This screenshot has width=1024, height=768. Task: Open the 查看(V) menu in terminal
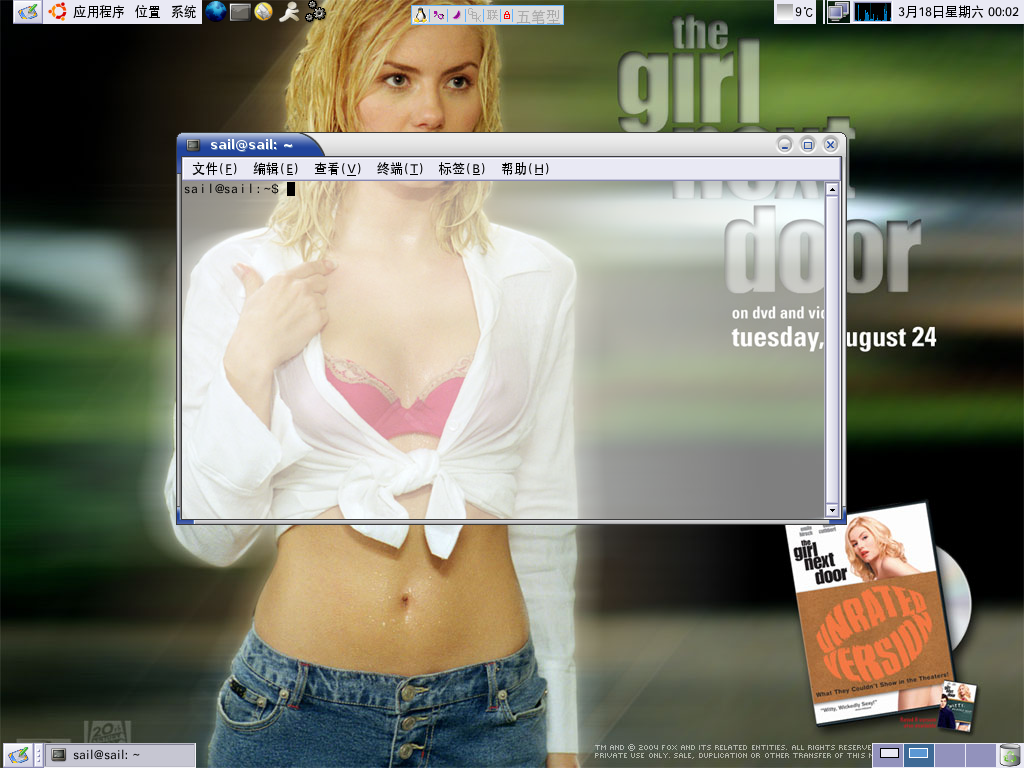click(x=337, y=169)
